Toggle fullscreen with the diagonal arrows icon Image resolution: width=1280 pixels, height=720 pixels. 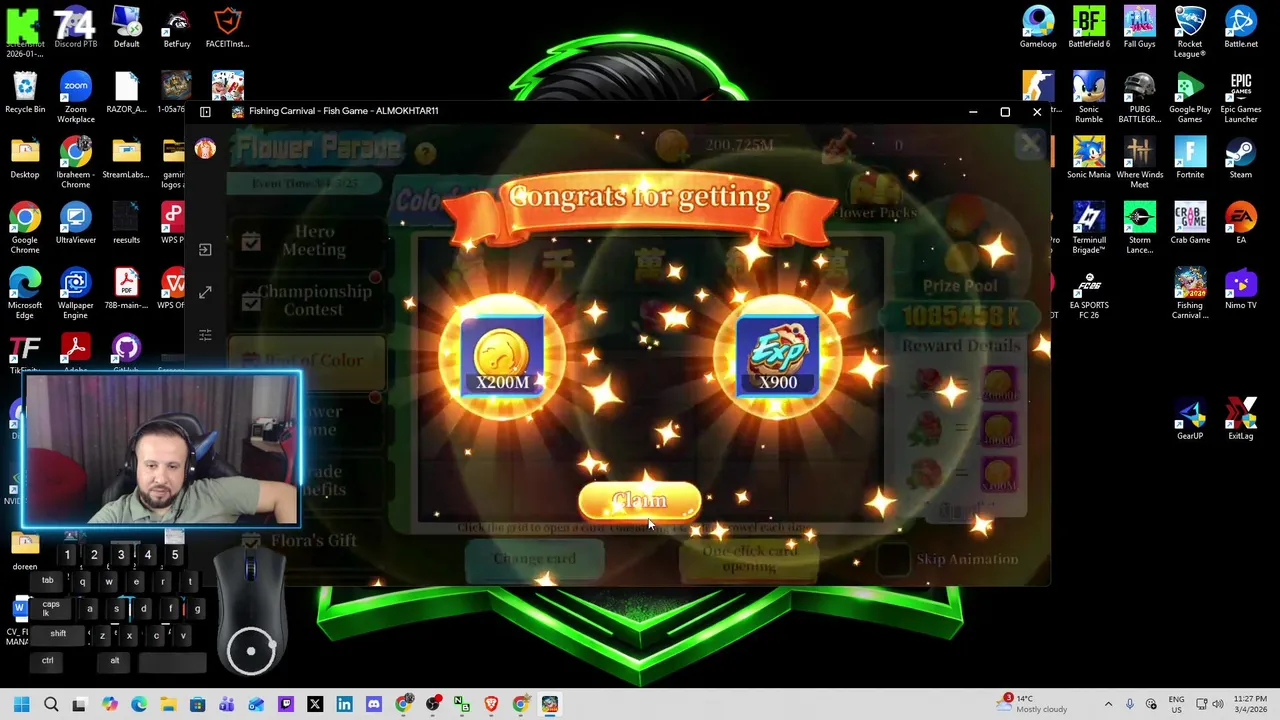pyautogui.click(x=205, y=292)
